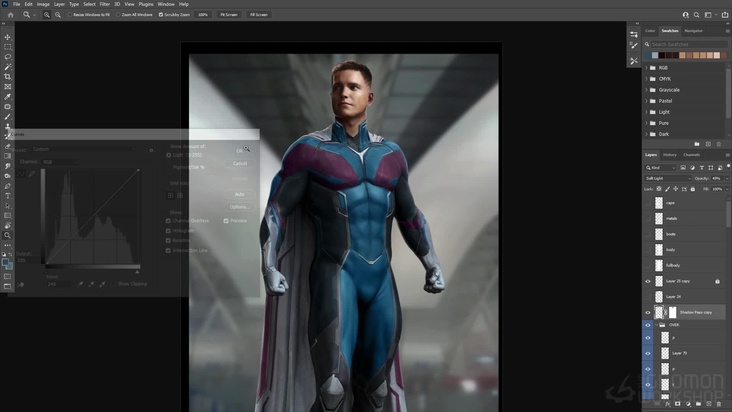Expand the RGB swatch group

(647, 68)
